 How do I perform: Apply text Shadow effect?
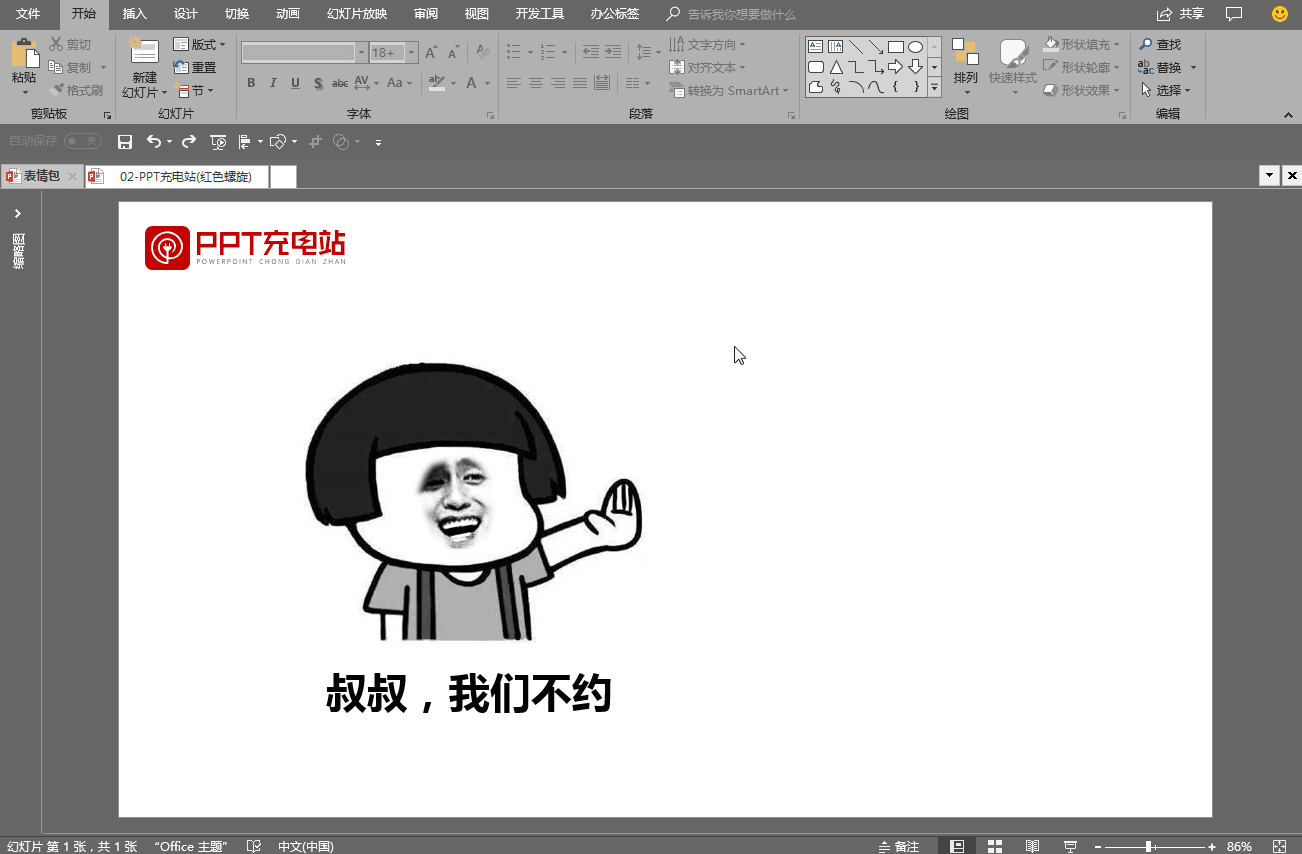pyautogui.click(x=318, y=83)
